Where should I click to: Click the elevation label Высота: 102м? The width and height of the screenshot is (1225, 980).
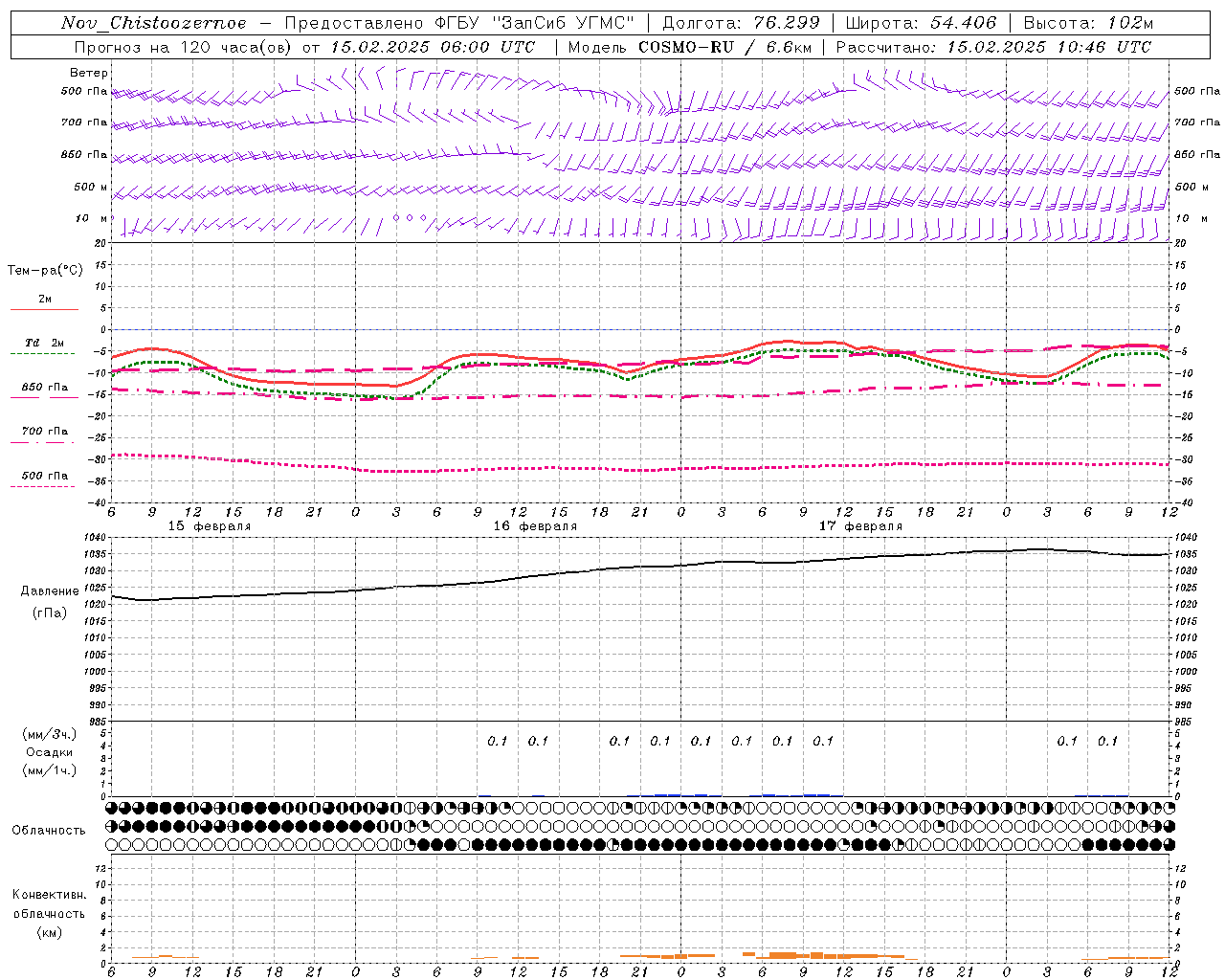(x=1088, y=23)
